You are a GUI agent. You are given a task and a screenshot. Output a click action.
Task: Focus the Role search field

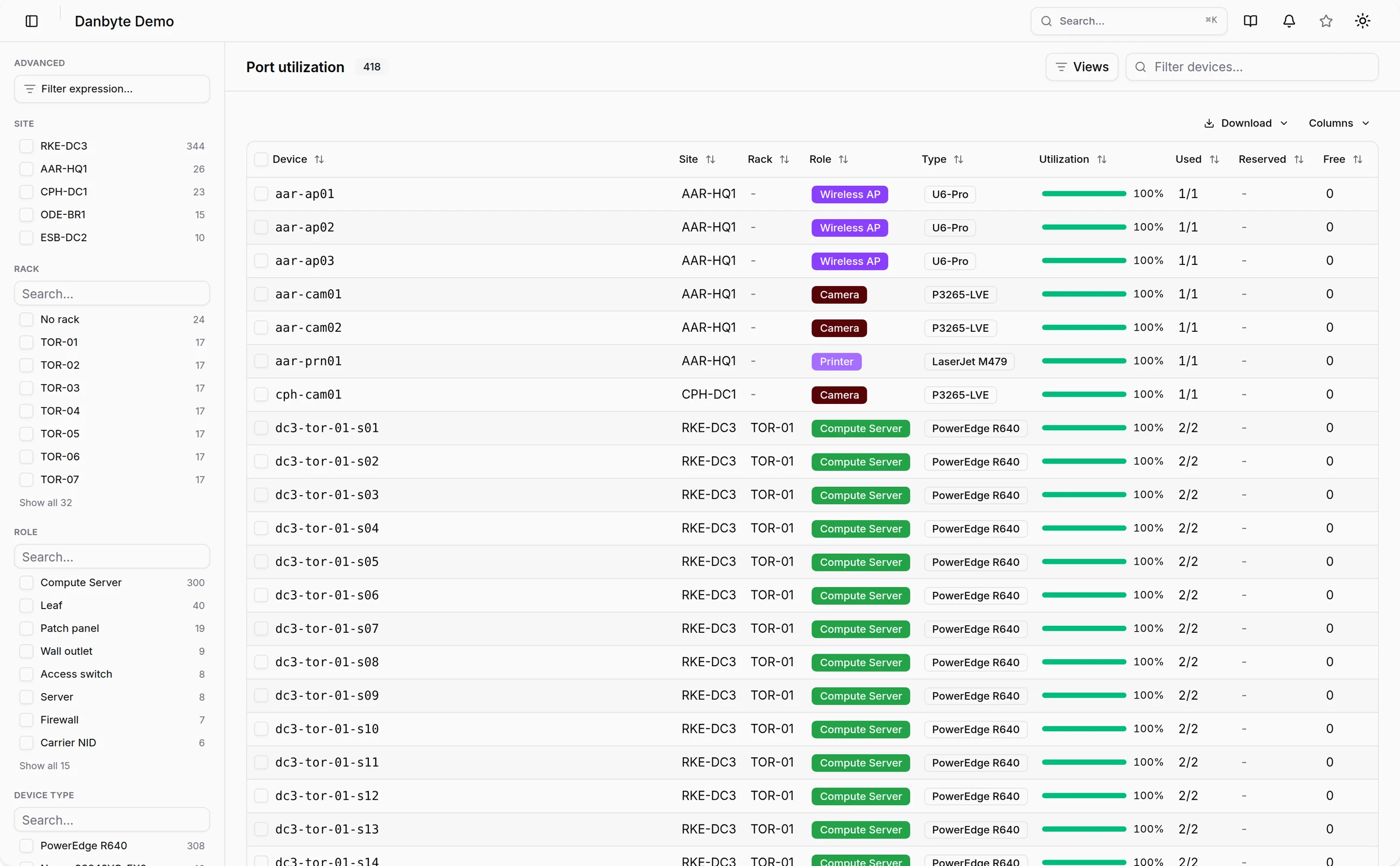click(112, 557)
